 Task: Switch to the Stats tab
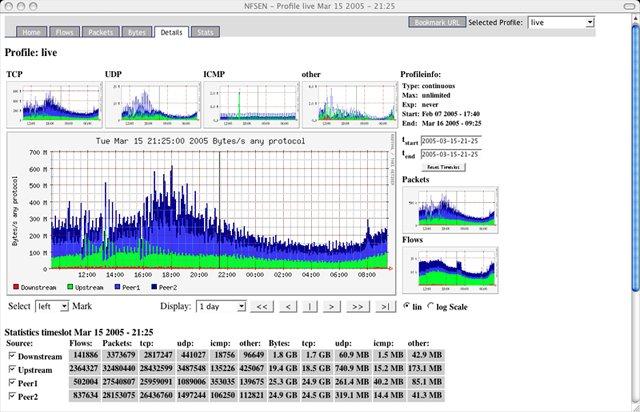204,33
